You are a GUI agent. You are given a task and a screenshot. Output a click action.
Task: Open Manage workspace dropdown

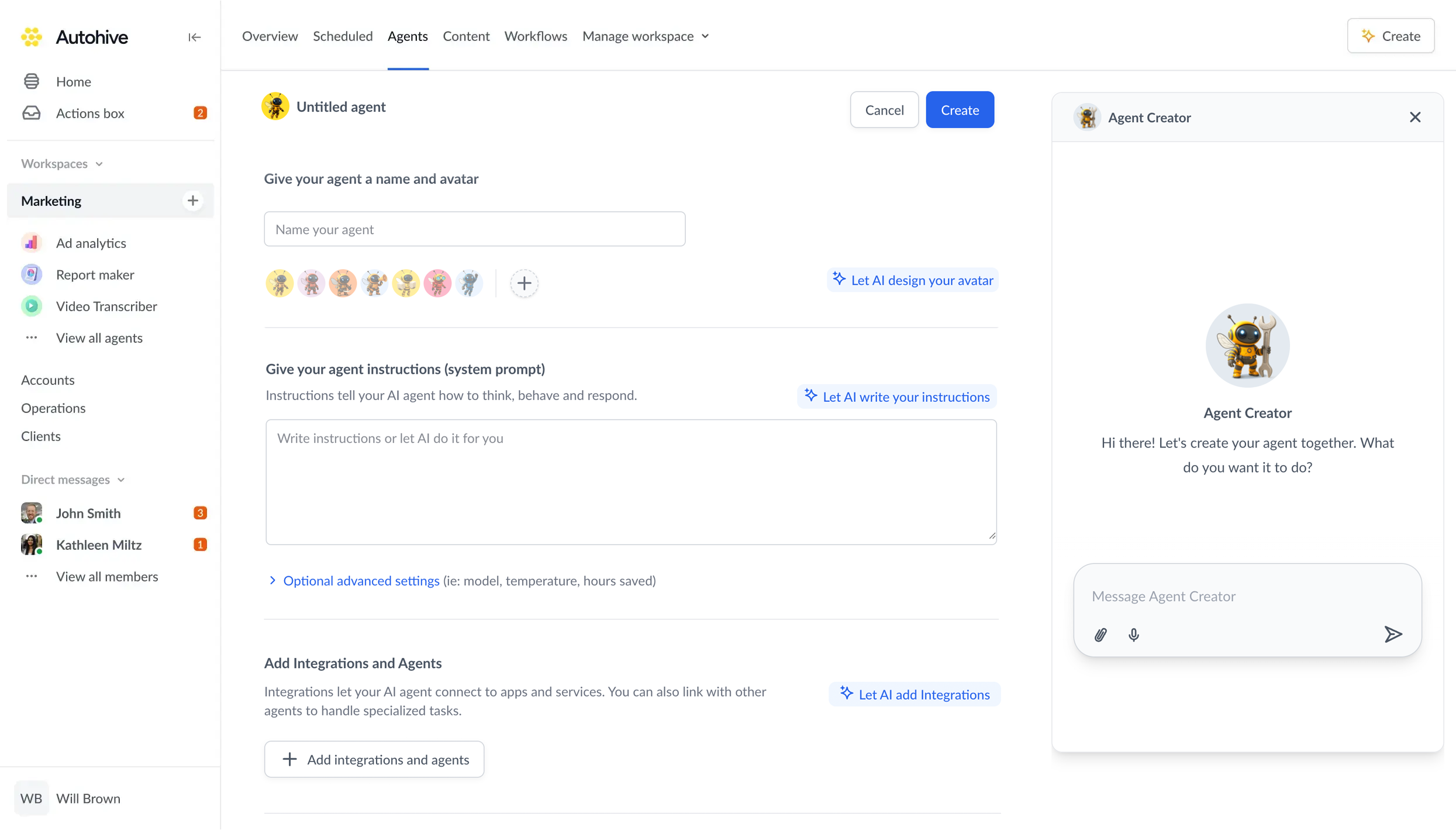pyautogui.click(x=646, y=36)
